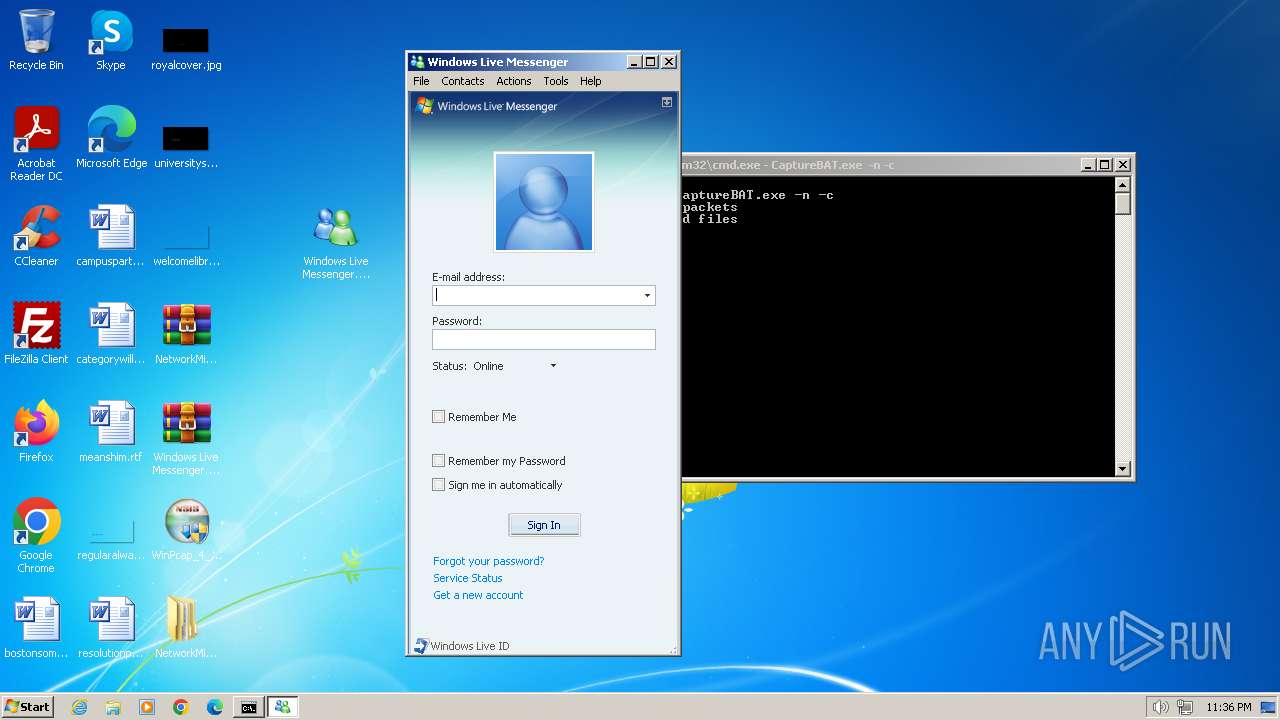Expand the E-mail address dropdown arrow

click(647, 295)
